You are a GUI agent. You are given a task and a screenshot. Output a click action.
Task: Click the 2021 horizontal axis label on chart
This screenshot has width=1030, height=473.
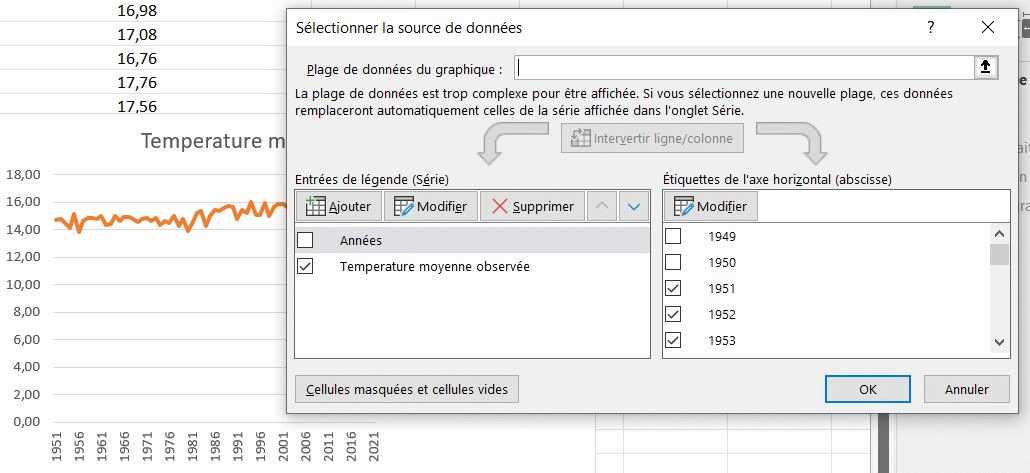click(374, 447)
